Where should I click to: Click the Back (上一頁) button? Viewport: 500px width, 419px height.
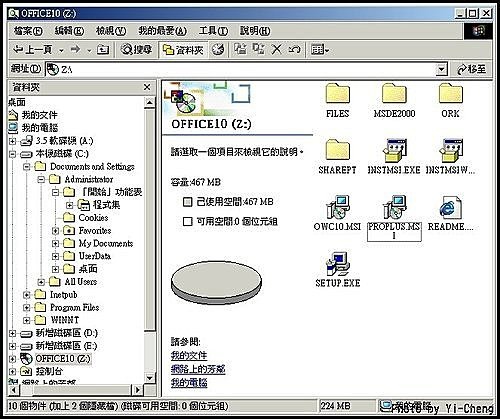pos(33,50)
